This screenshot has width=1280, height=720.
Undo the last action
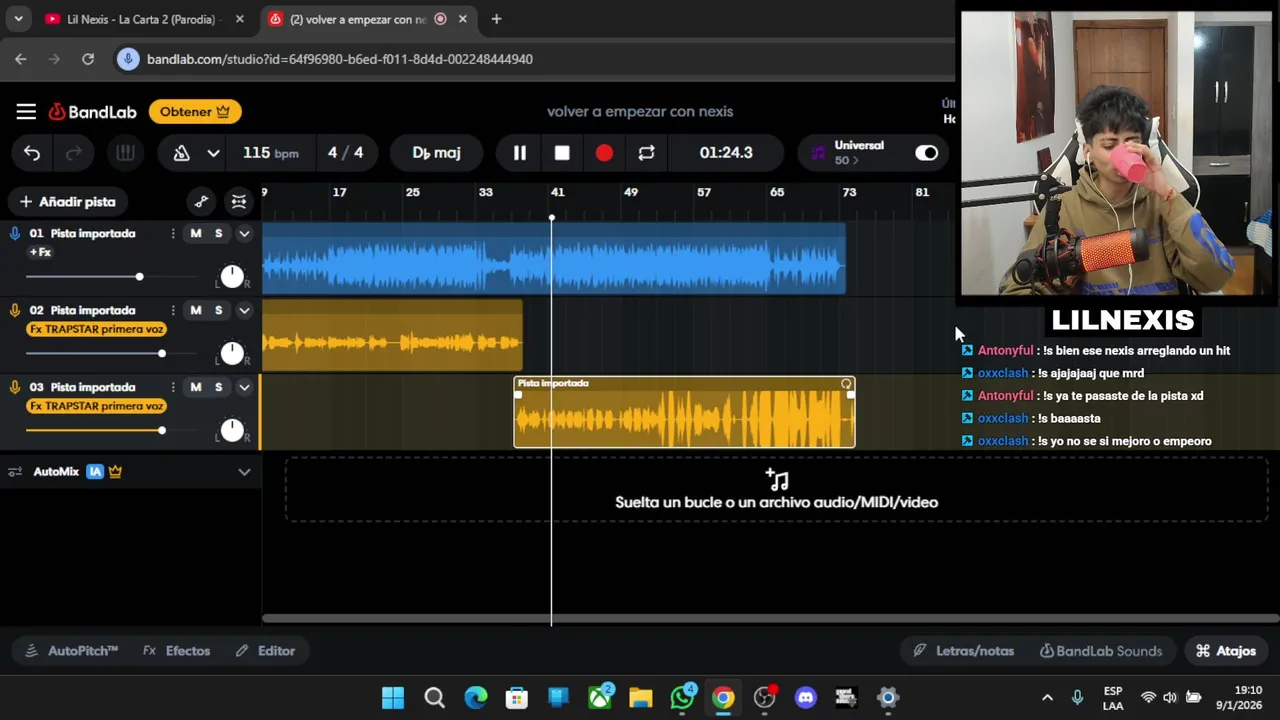coord(32,153)
